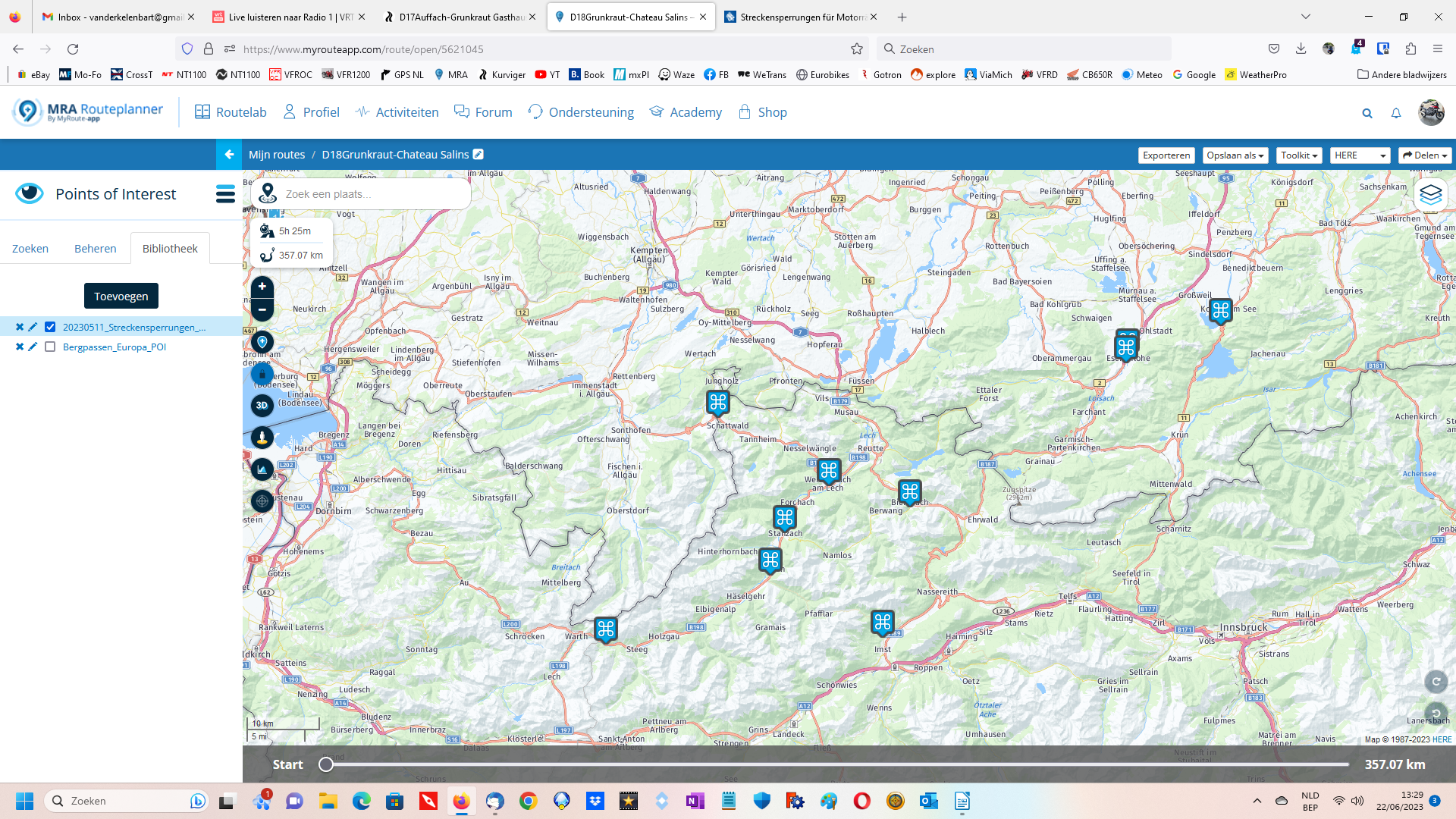
Task: Open the Activiteiten menu item
Action: coord(397,112)
